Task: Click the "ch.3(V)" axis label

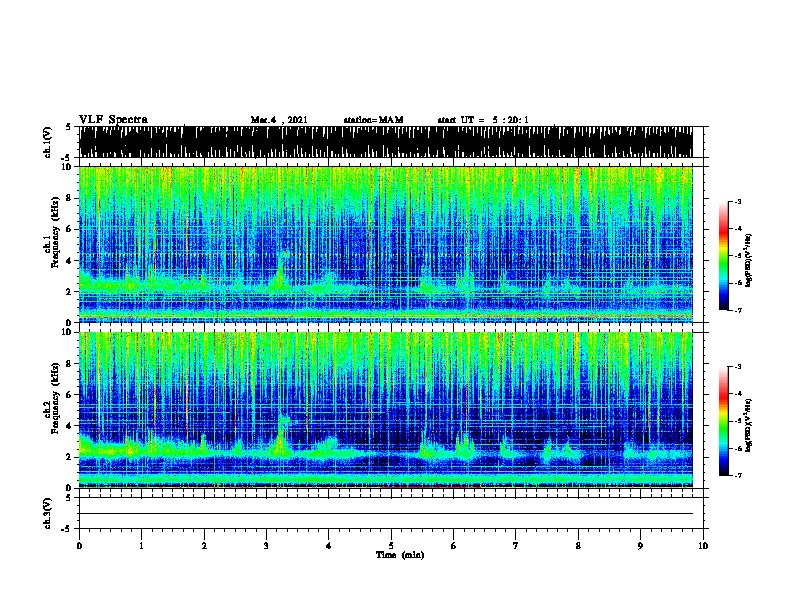Action: (x=47, y=514)
